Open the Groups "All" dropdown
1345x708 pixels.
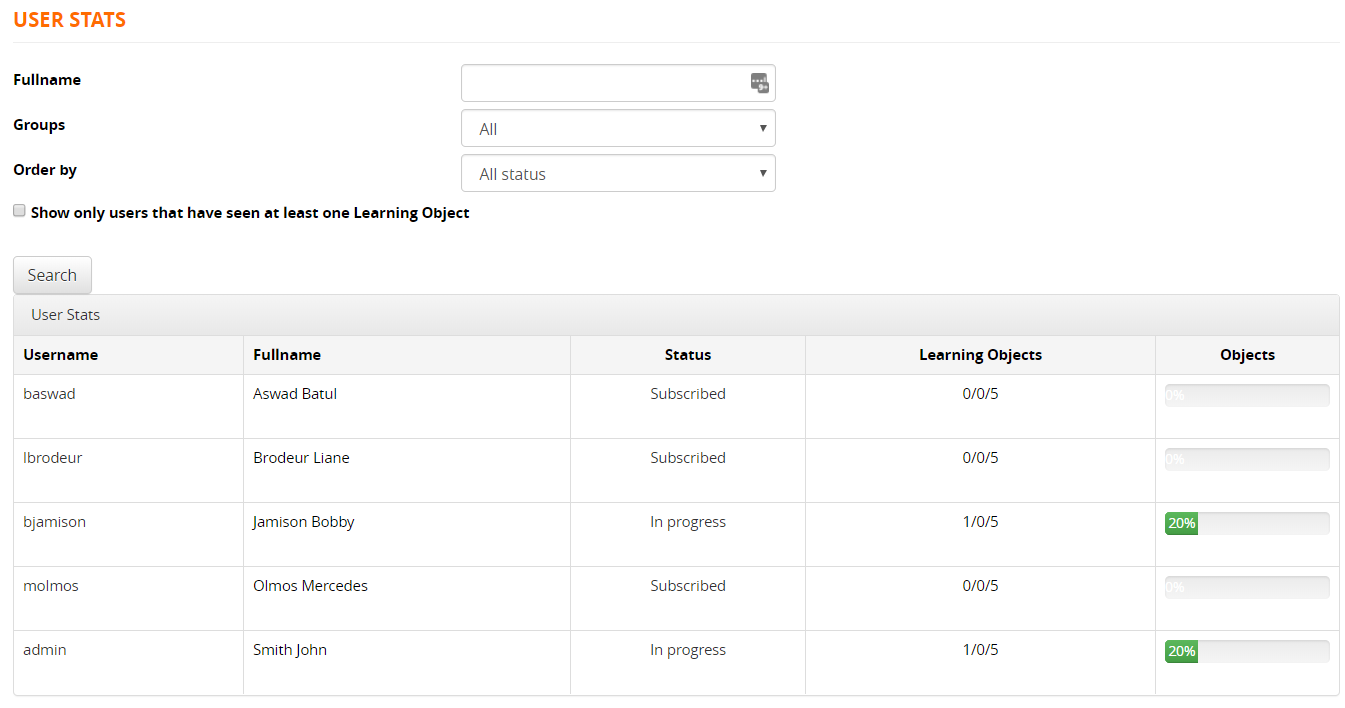(617, 128)
